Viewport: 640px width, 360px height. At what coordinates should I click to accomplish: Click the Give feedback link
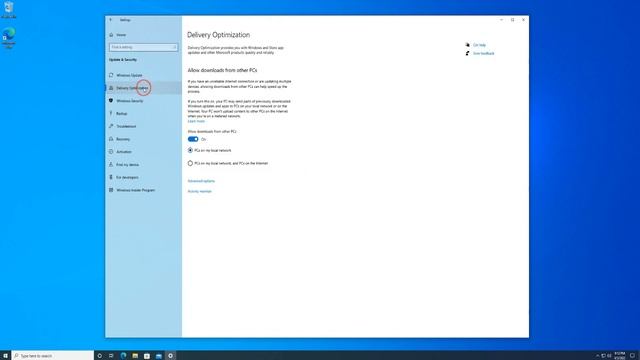point(484,53)
